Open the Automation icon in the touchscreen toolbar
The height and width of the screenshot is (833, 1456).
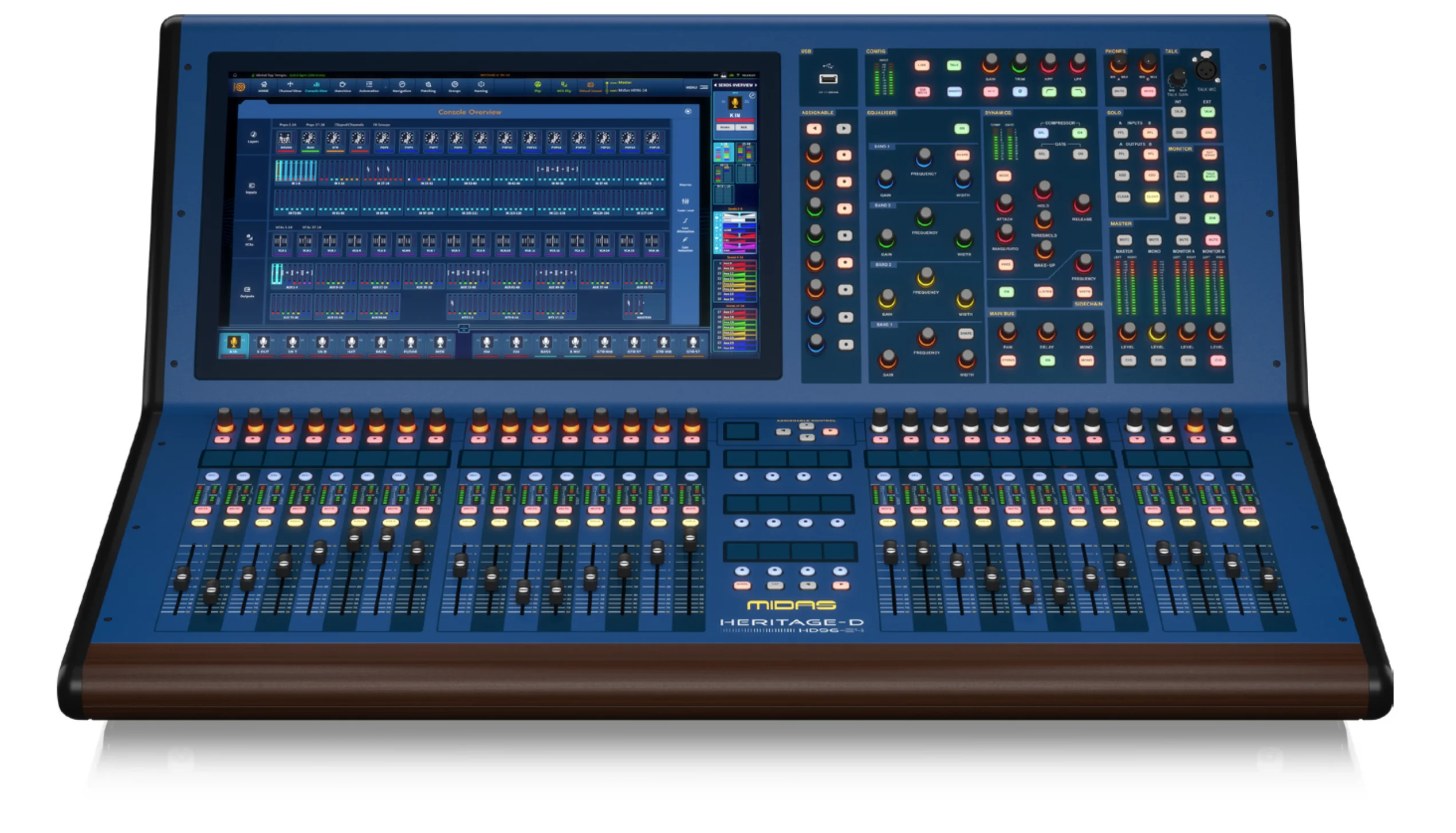point(369,87)
